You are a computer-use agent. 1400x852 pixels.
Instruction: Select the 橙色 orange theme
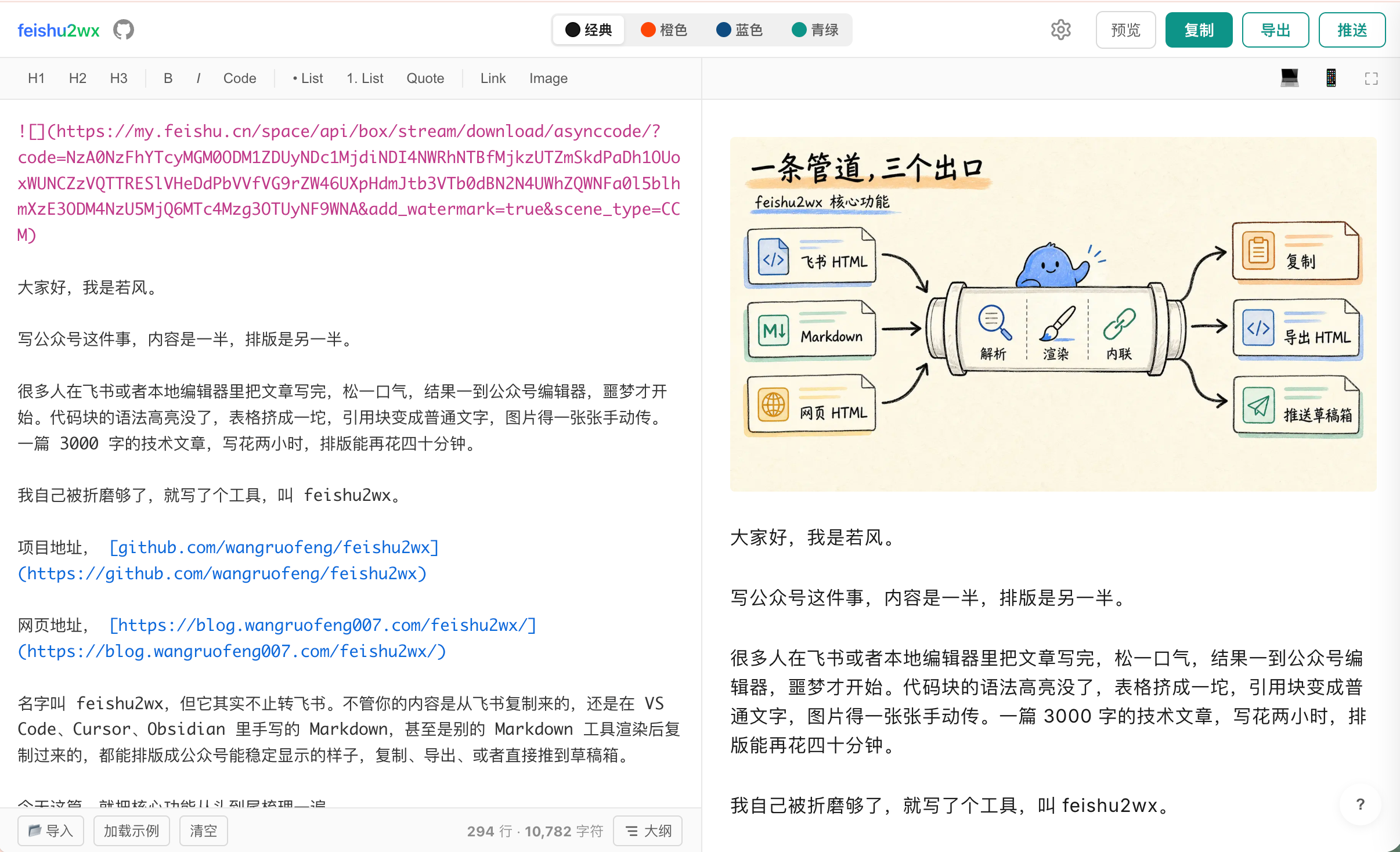click(664, 30)
